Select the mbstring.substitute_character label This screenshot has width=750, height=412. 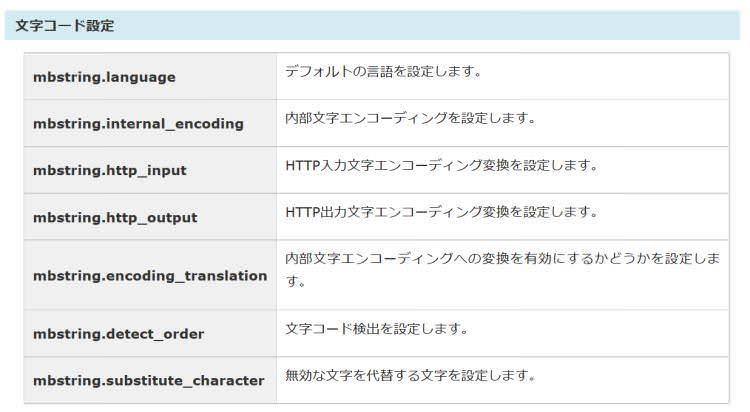[148, 380]
